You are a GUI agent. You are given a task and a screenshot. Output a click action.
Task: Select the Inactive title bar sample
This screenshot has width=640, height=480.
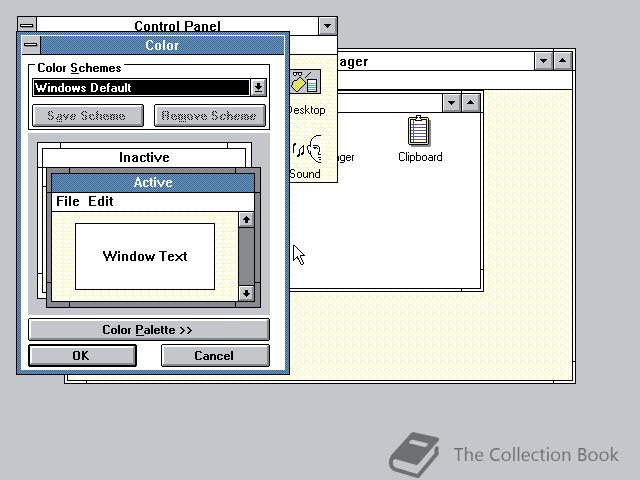click(144, 157)
